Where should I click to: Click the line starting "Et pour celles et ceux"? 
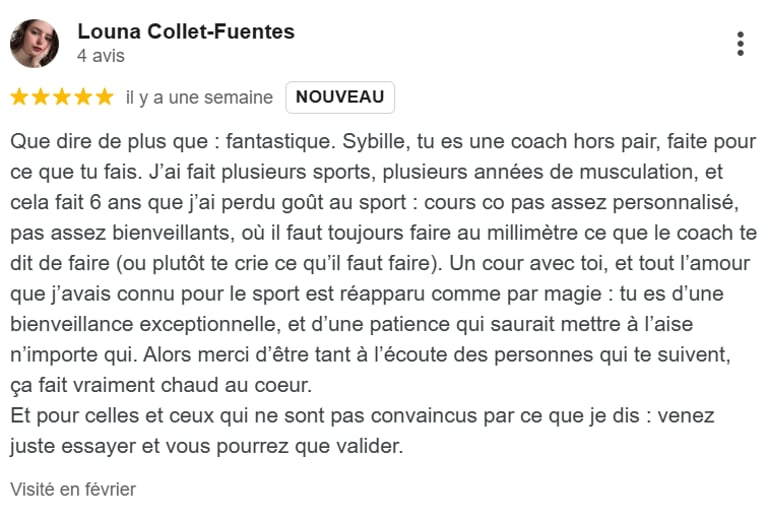coord(362,416)
